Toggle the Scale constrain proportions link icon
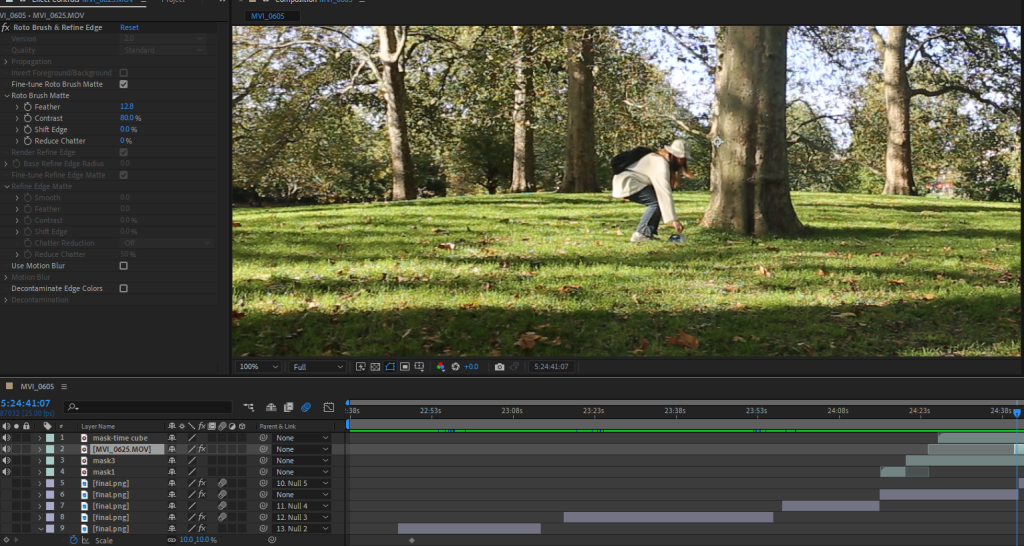The image size is (1024, 546). click(171, 540)
